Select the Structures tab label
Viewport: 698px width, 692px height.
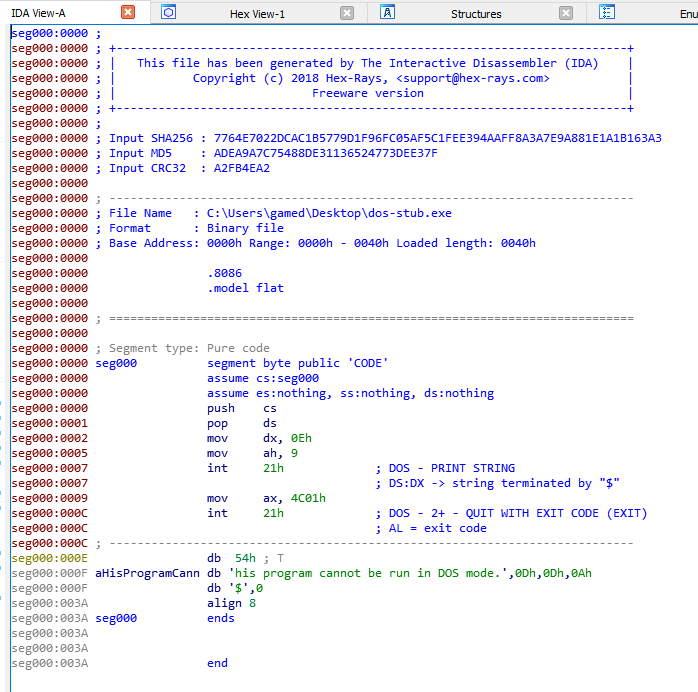point(476,13)
